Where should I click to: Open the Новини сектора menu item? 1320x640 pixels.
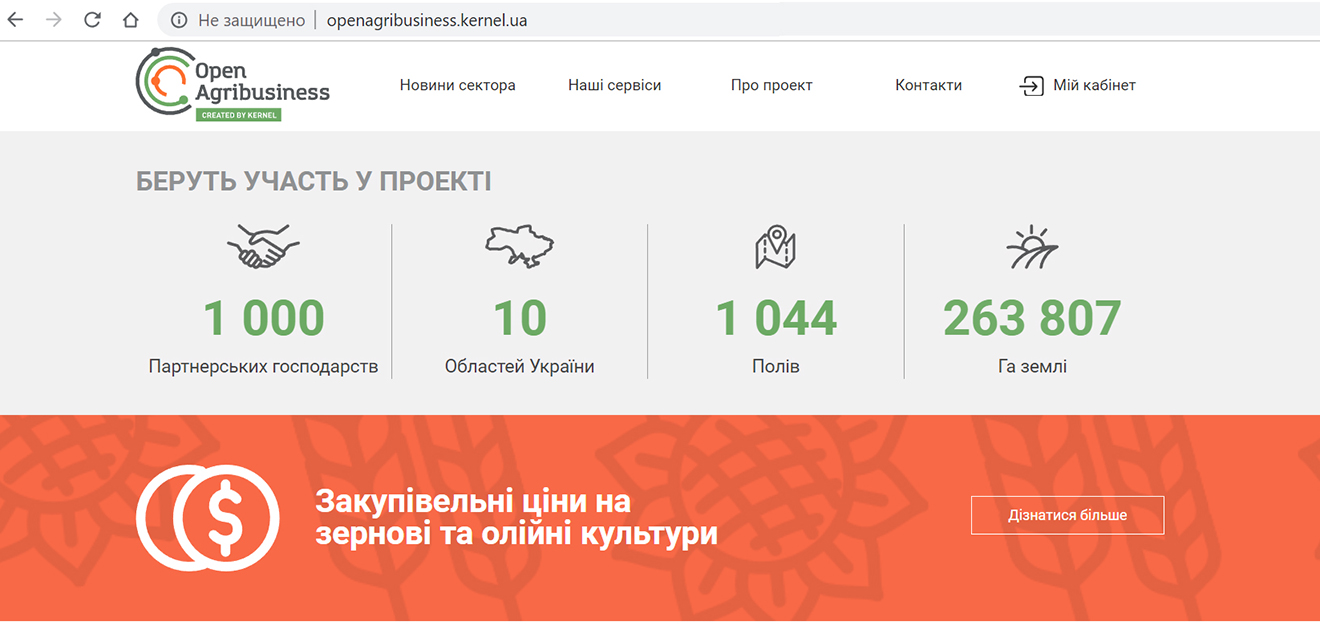click(458, 85)
